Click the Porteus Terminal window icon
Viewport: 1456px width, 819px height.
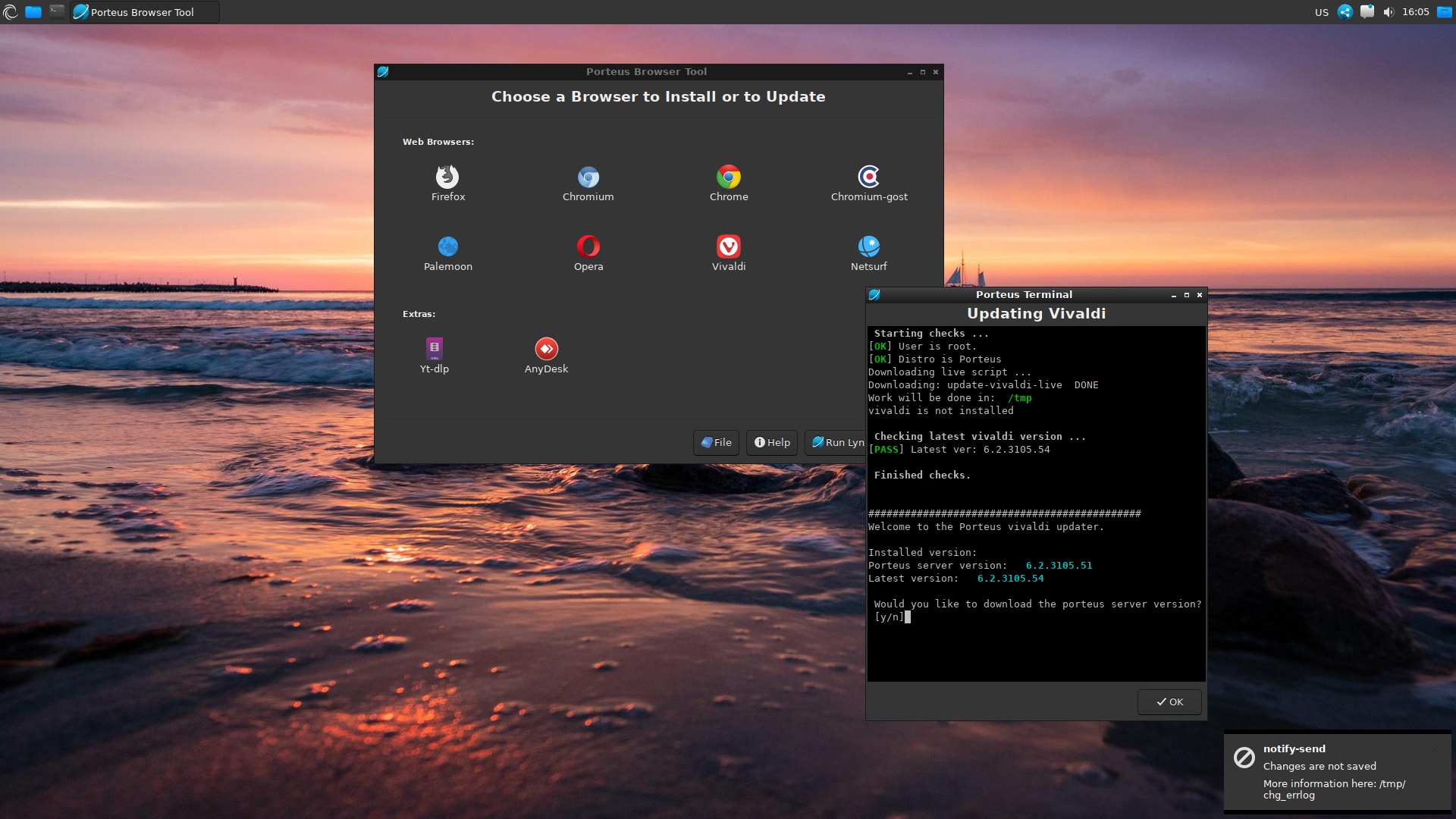click(874, 294)
